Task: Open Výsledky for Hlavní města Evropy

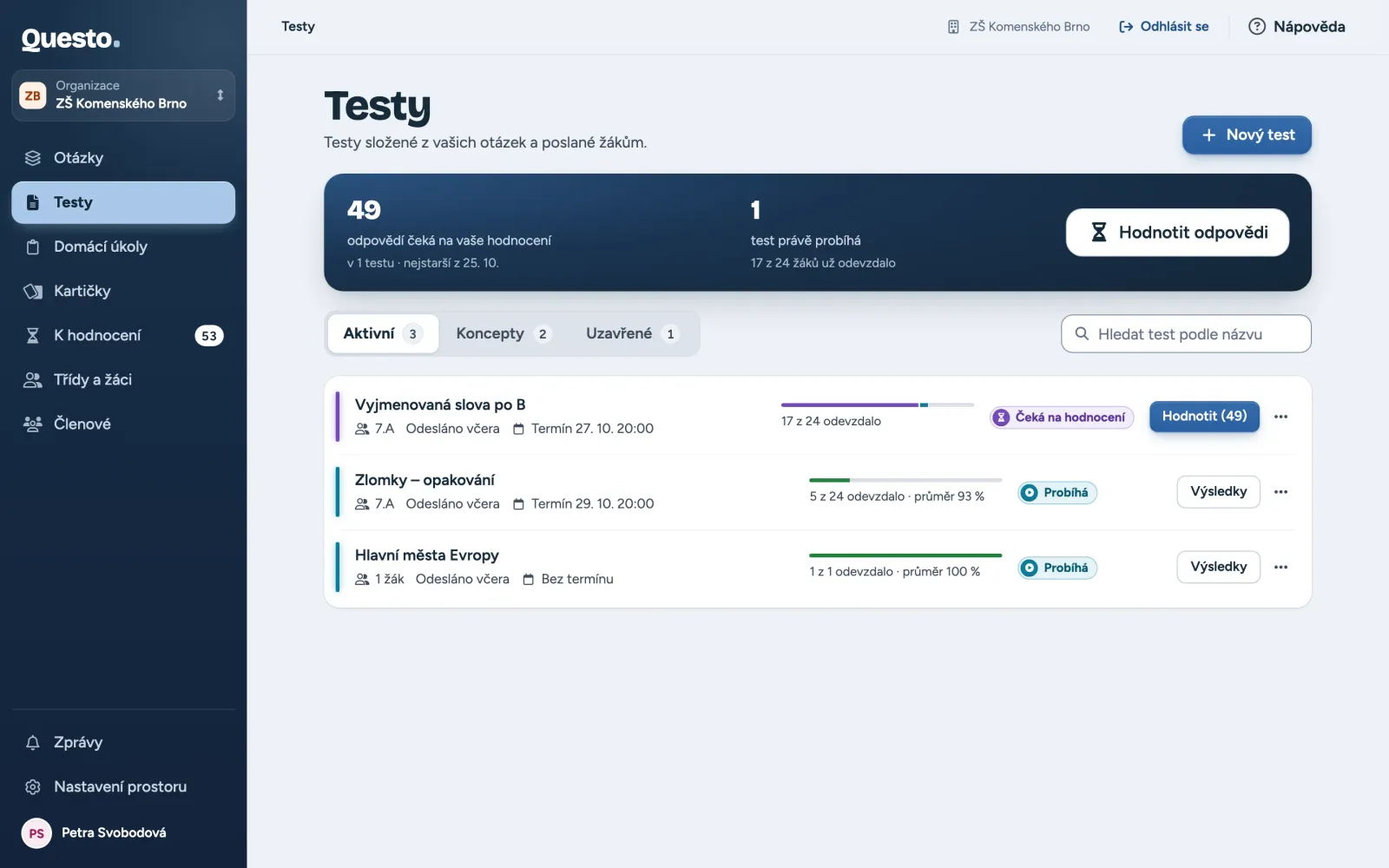Action: 1219,567
